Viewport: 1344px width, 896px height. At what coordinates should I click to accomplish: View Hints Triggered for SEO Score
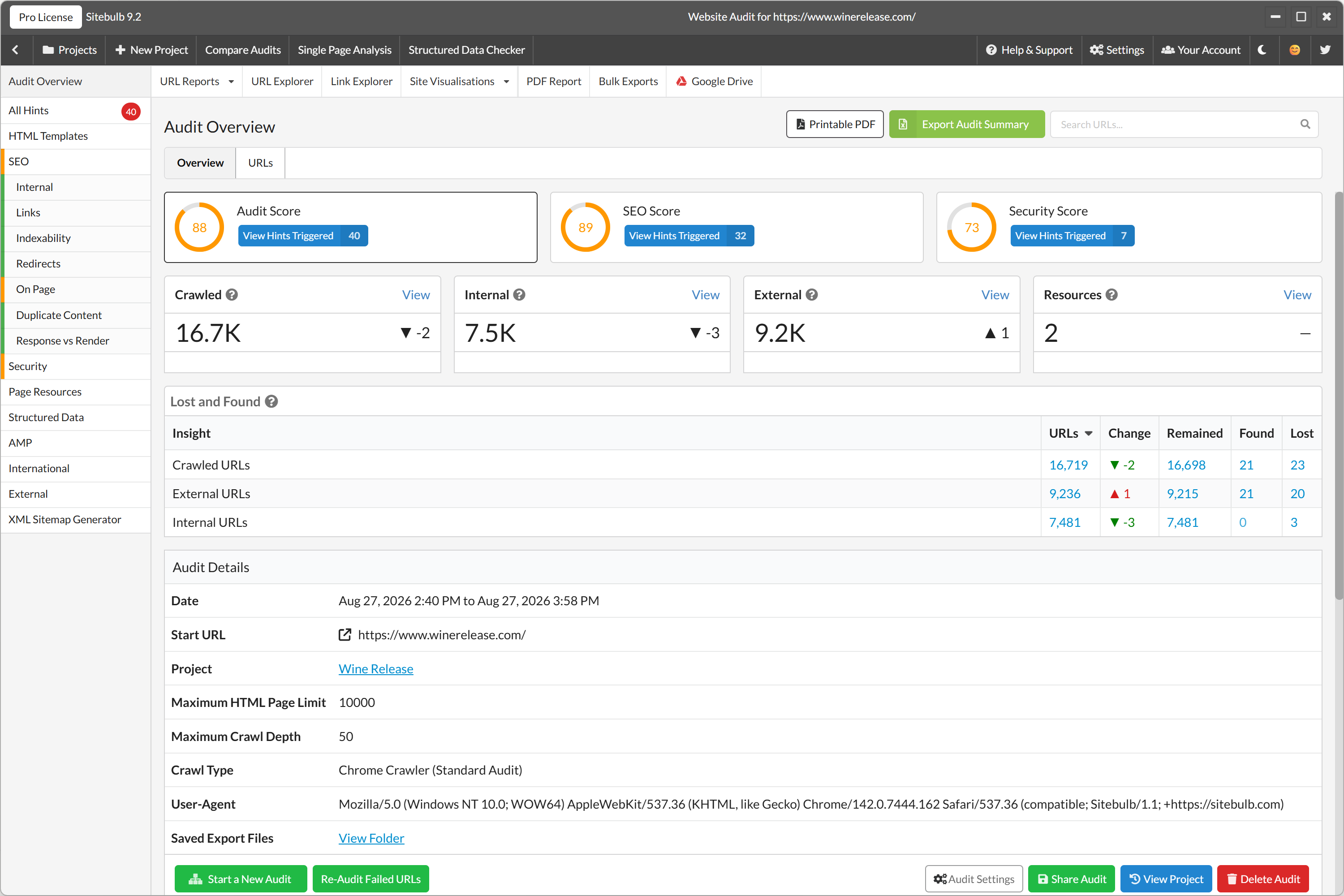click(x=689, y=236)
